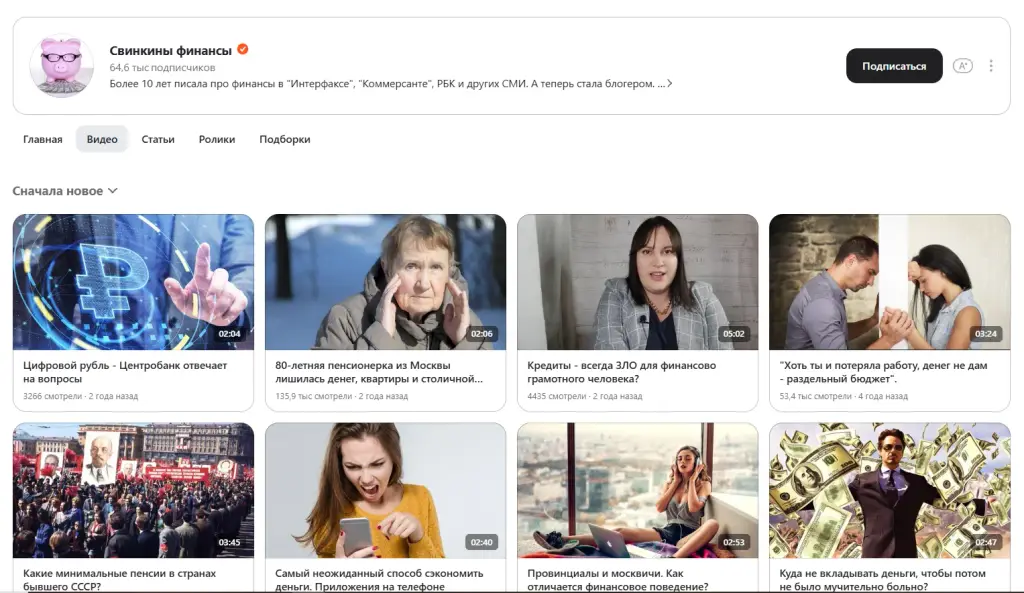This screenshot has width=1024, height=593.
Task: Click the Свинкины финансы channel name
Action: (170, 50)
